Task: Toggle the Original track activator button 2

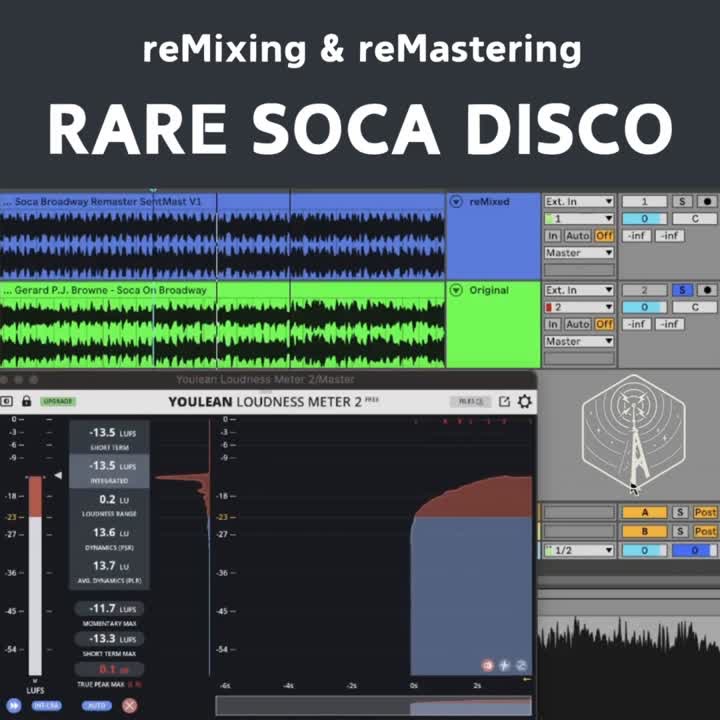Action: click(644, 290)
